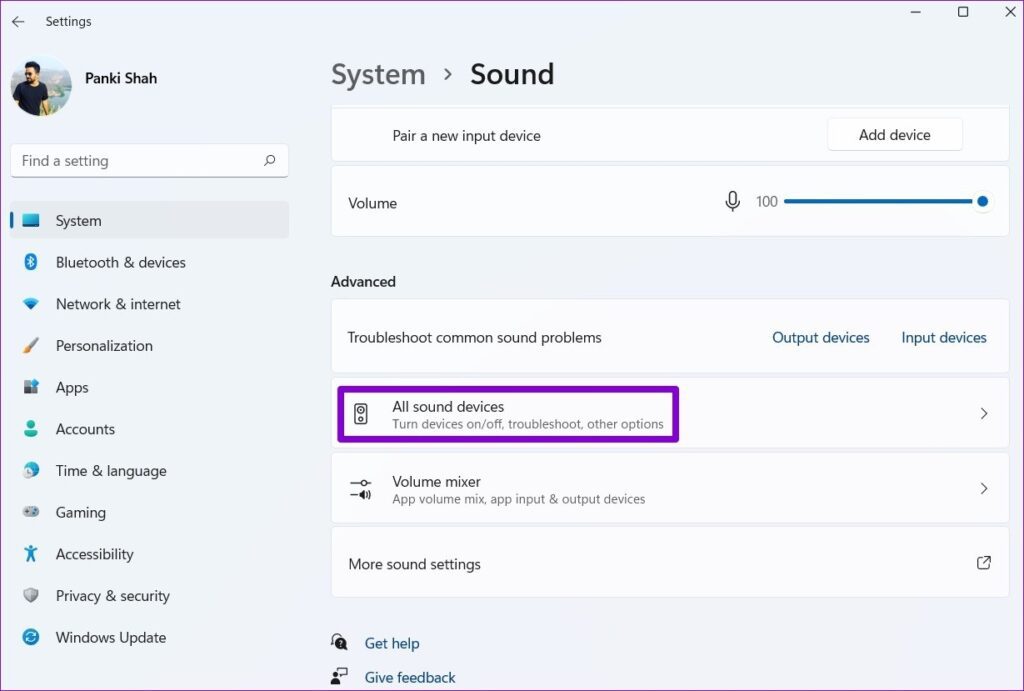Image resolution: width=1024 pixels, height=691 pixels.
Task: Select System in the breadcrumb
Action: [378, 74]
